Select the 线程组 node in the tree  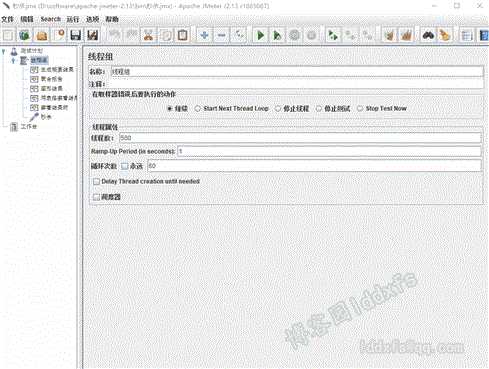tap(39, 60)
